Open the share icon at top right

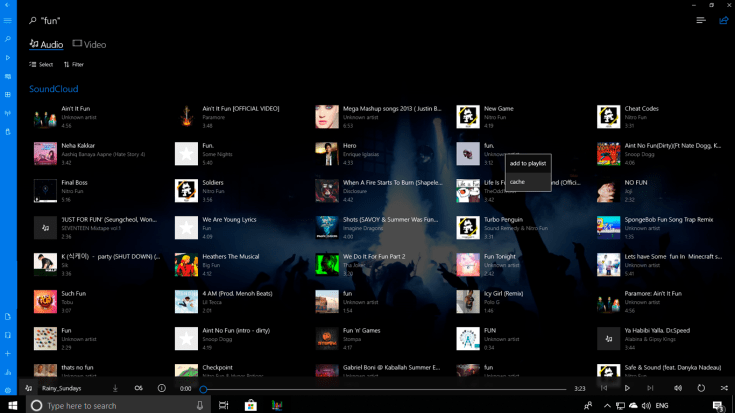(723, 20)
